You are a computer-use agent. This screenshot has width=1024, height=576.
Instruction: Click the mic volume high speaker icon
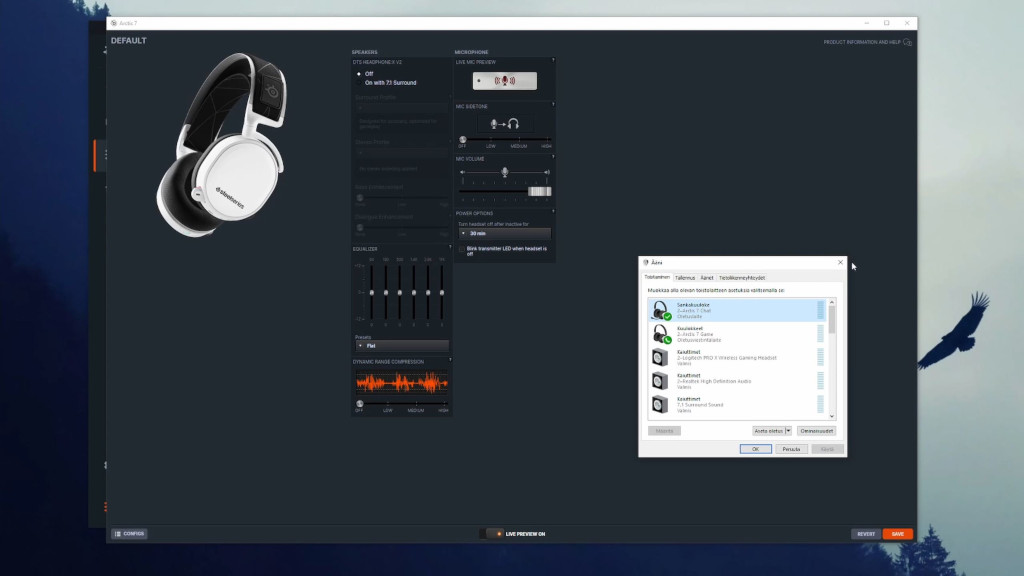coord(547,172)
